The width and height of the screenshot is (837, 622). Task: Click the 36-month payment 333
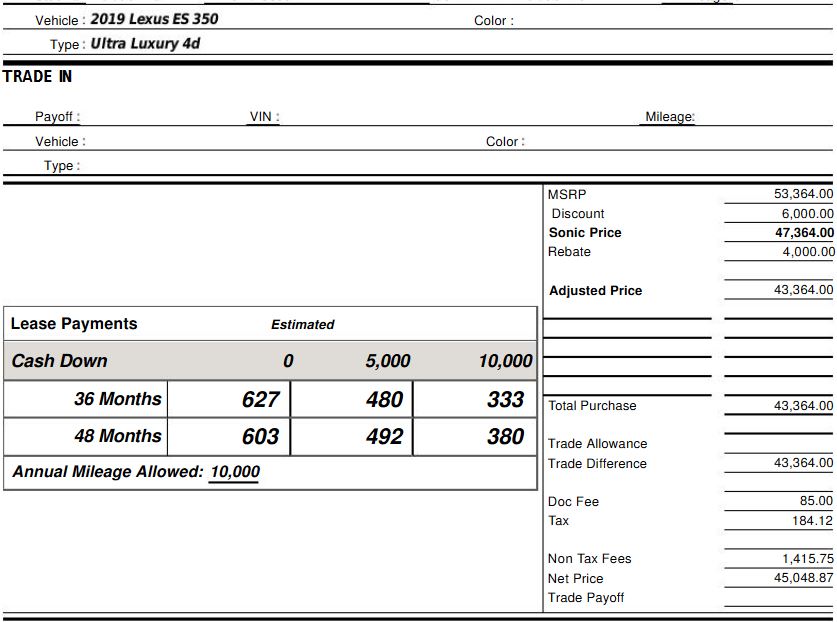point(506,399)
